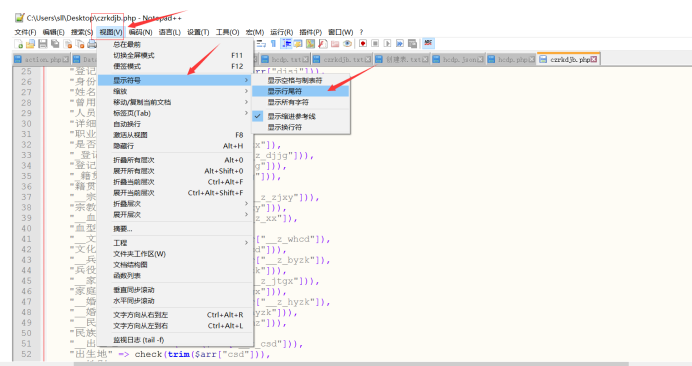Close the hcdp.txt tab with its X
The image size is (692, 366).
pyautogui.click(x=305, y=59)
